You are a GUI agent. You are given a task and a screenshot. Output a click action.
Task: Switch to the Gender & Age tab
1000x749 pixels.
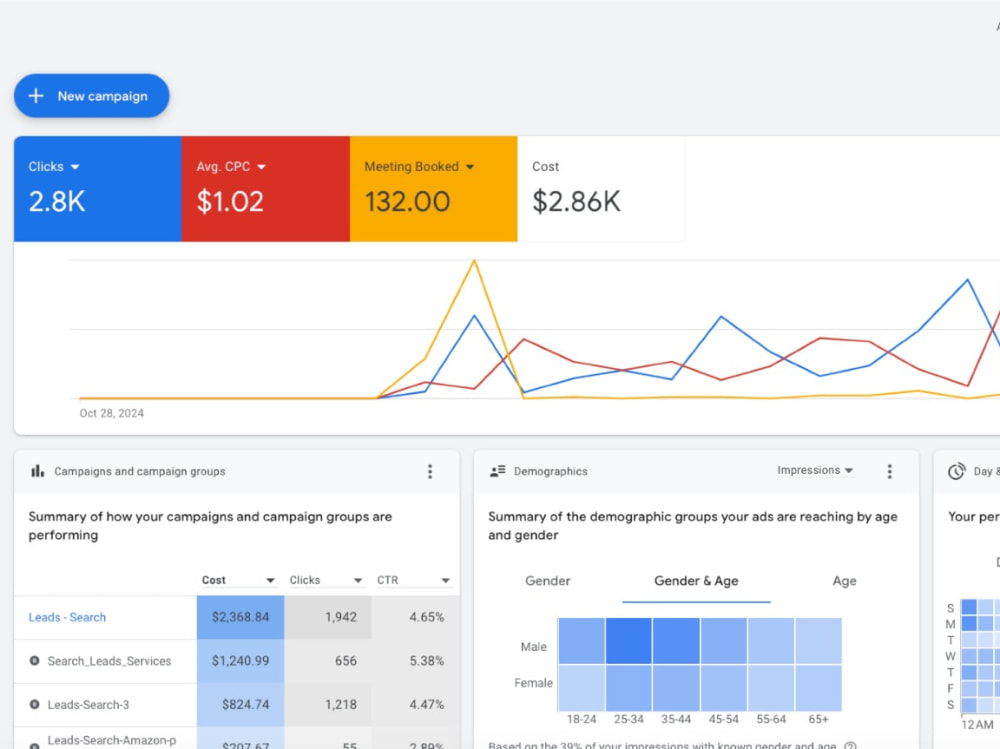coord(696,581)
